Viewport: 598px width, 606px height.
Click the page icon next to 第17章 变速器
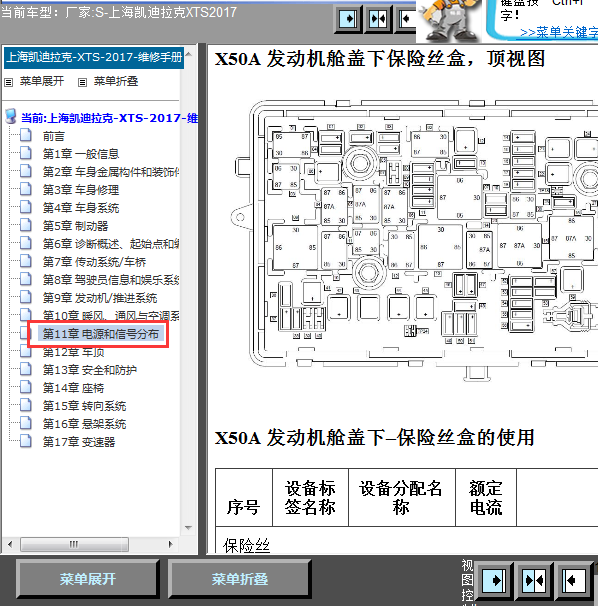(26, 441)
